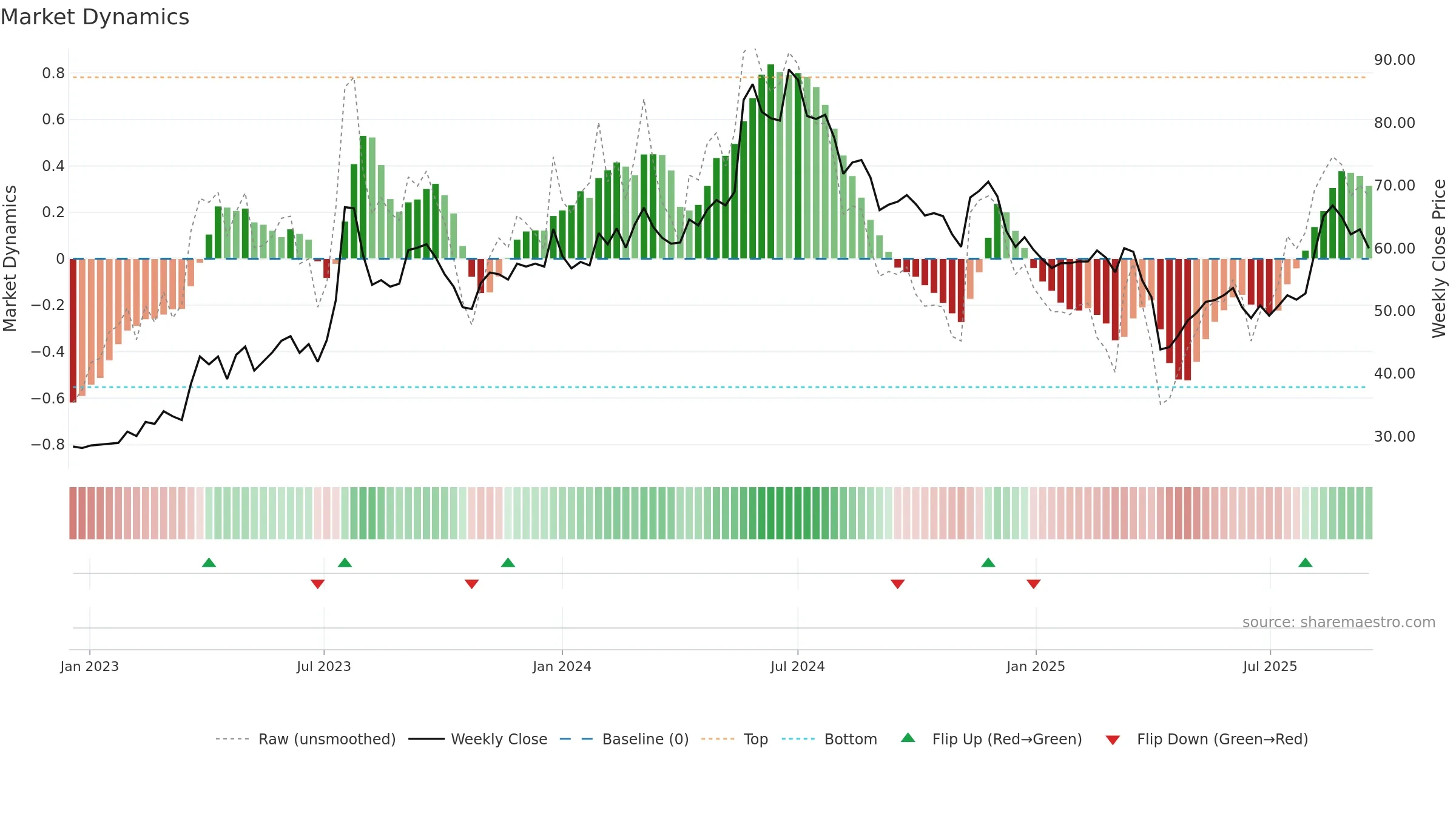Screen dimensions: 1456x819
Task: Click the darkest green heat-strip cell near Jul 2024
Action: pyautogui.click(x=770, y=513)
